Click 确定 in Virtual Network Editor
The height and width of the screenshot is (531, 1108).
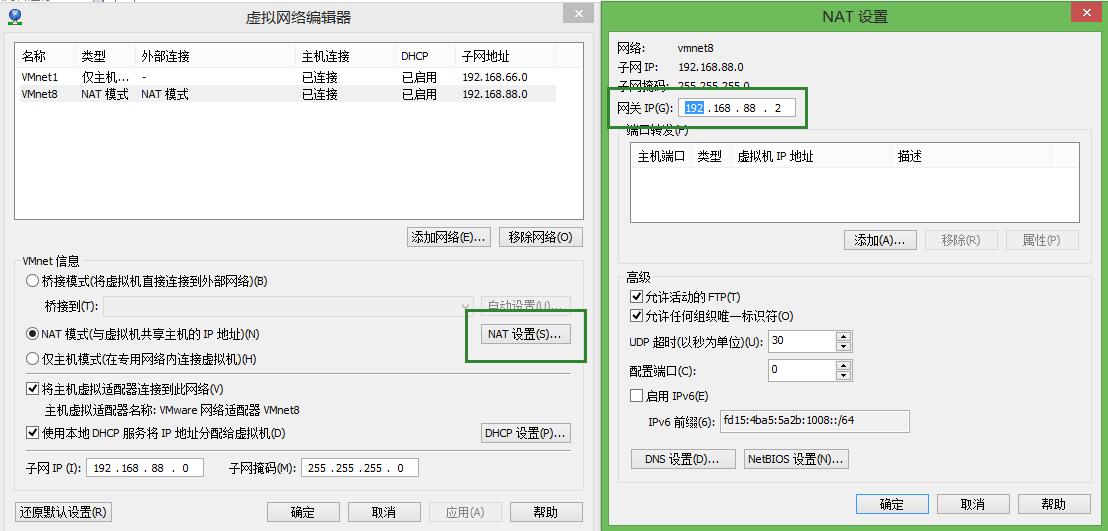click(x=302, y=513)
